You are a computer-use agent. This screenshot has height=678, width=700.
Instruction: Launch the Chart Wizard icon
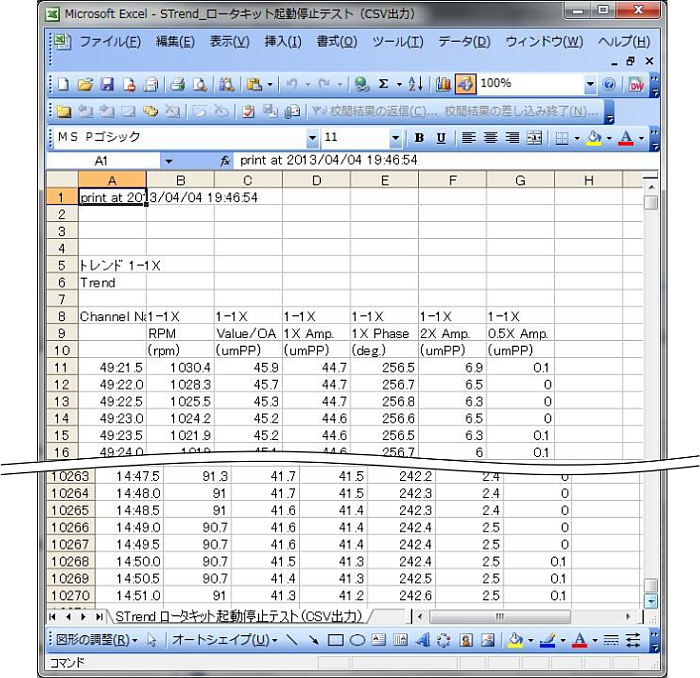(443, 84)
